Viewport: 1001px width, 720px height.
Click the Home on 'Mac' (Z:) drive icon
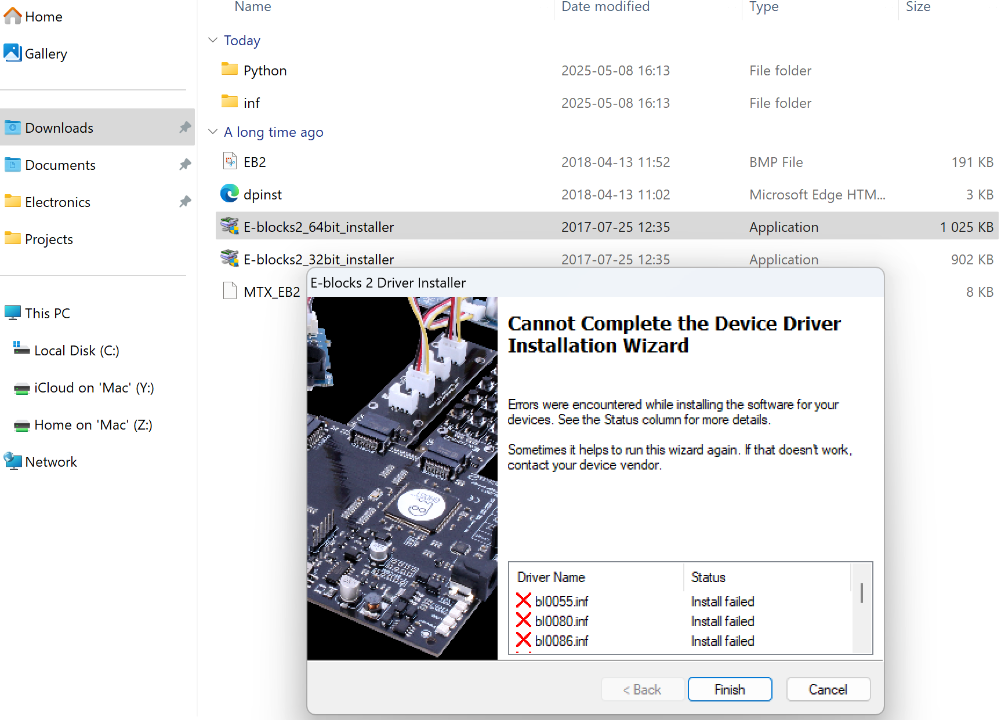[22, 426]
